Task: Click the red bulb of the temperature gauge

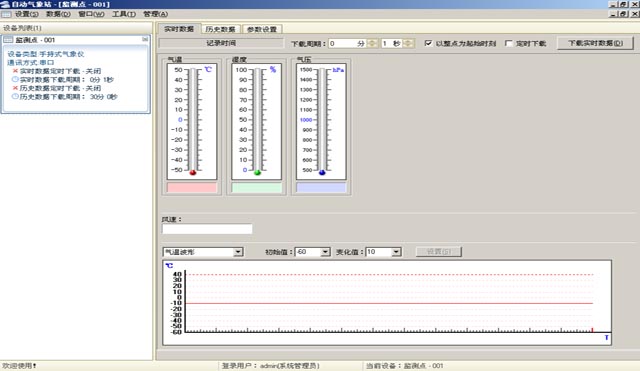Action: click(193, 173)
